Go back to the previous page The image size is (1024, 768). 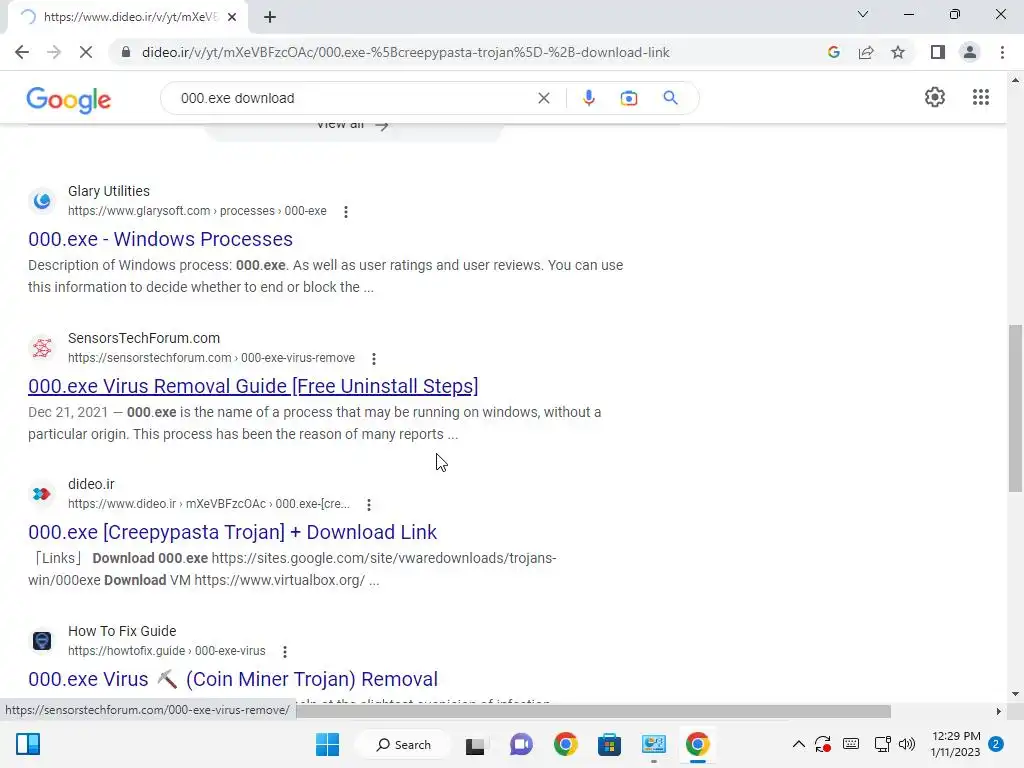[x=22, y=52]
